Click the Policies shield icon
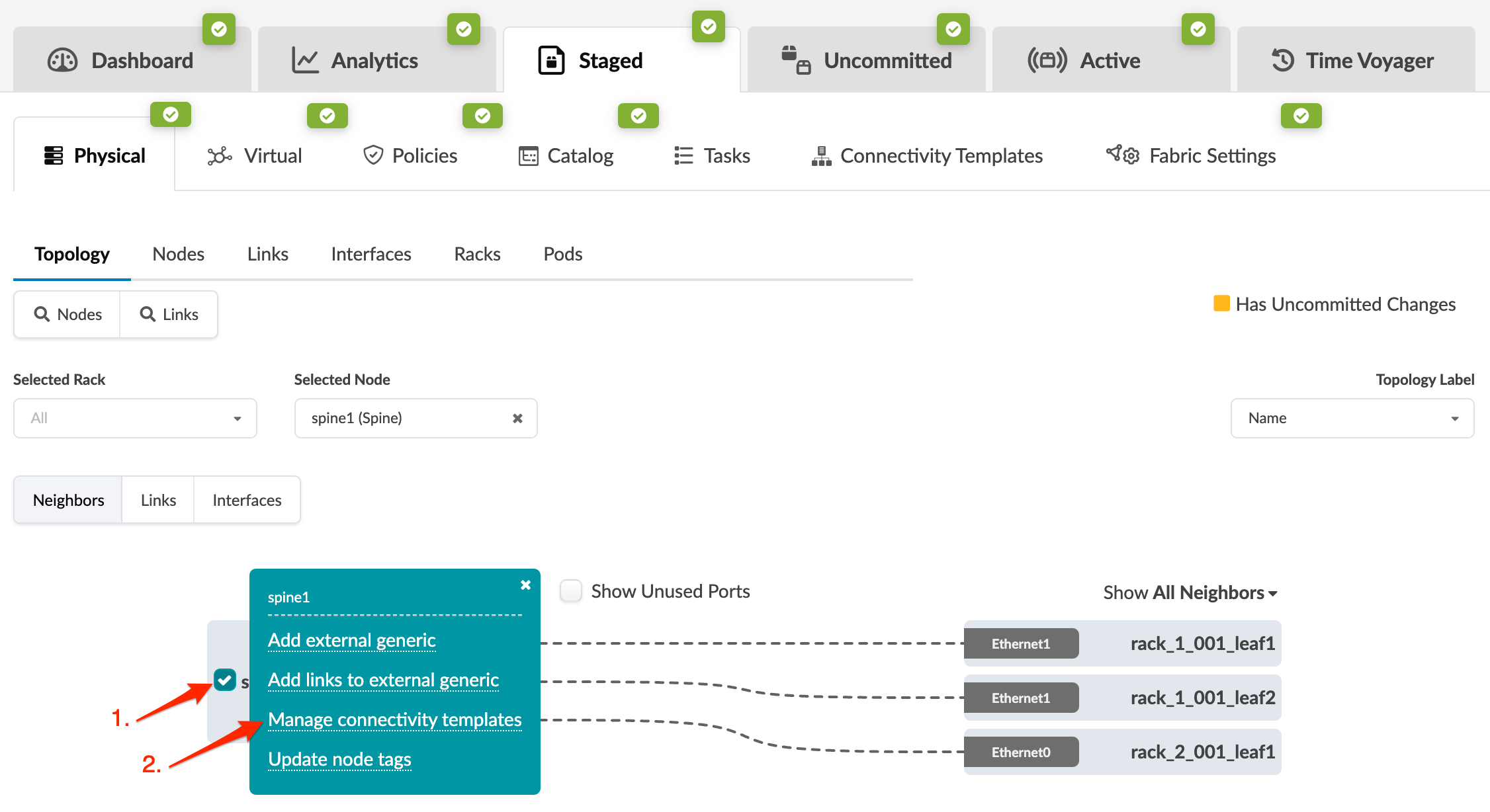The height and width of the screenshot is (812, 1490). point(373,155)
